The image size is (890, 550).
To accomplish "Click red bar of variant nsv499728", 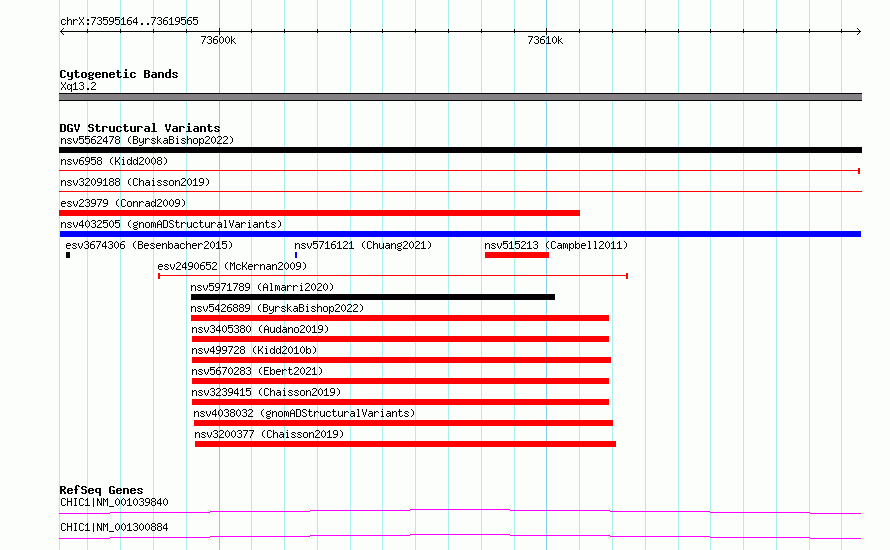I will tap(402, 360).
